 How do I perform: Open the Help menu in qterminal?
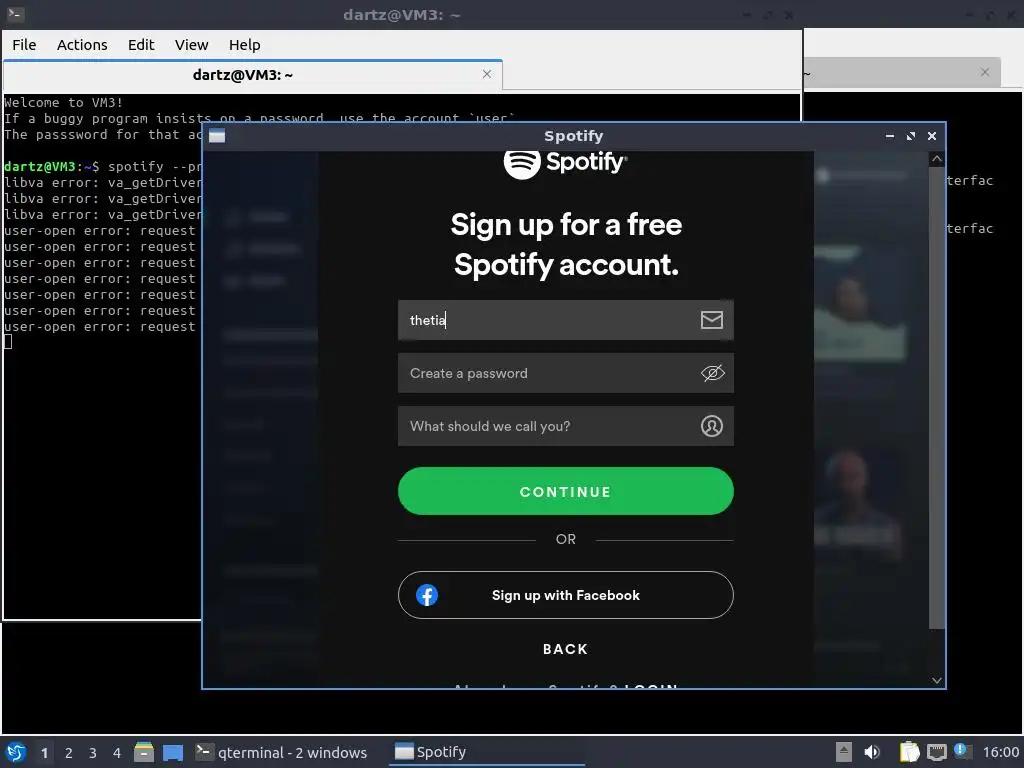coord(244,45)
